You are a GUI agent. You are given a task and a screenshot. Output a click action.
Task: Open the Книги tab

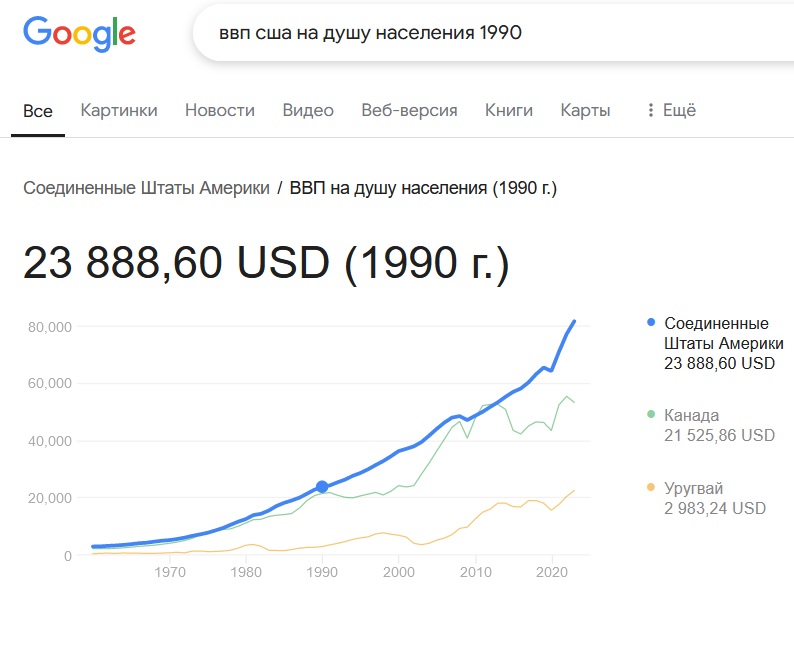(x=509, y=110)
